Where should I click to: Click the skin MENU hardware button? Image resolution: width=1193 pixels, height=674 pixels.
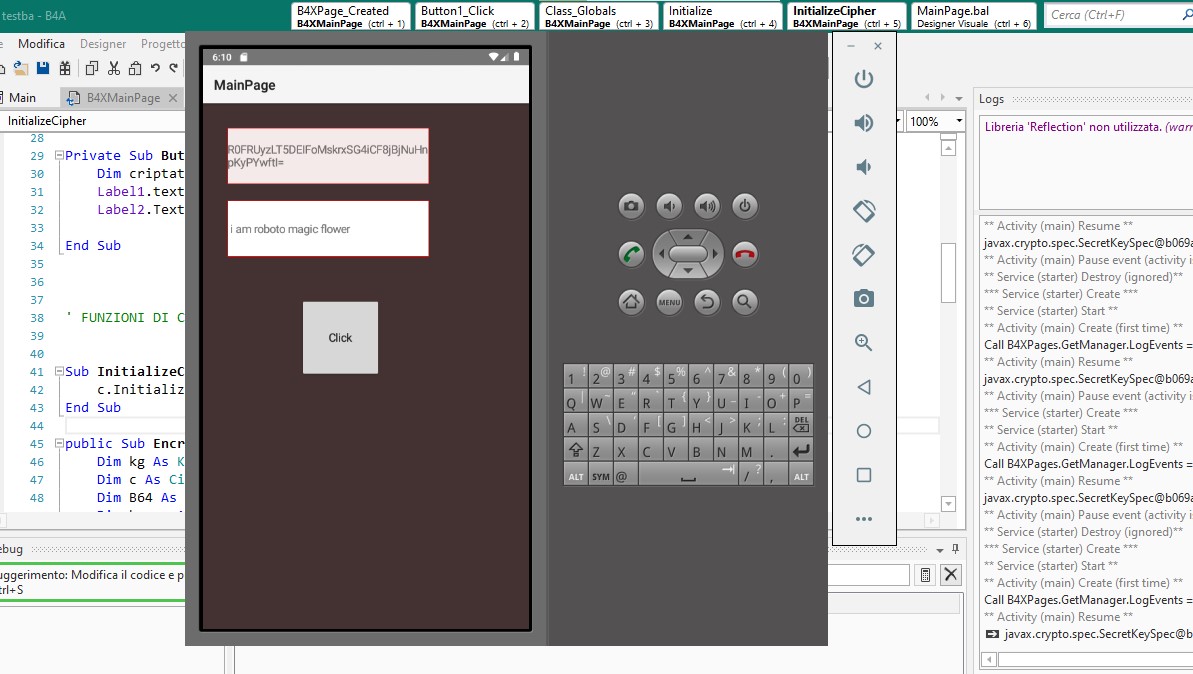pos(669,302)
